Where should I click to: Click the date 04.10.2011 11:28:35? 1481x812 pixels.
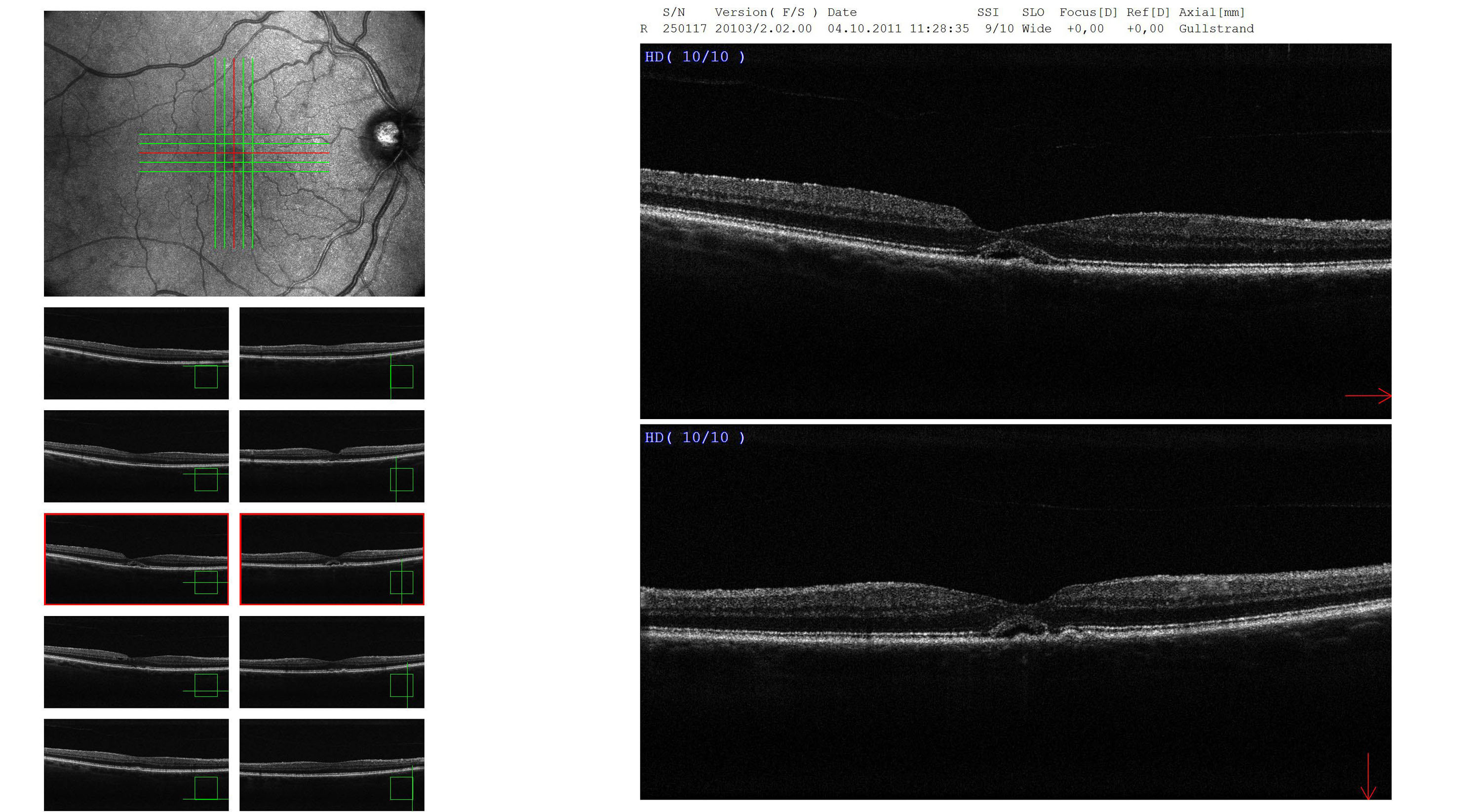tap(898, 29)
